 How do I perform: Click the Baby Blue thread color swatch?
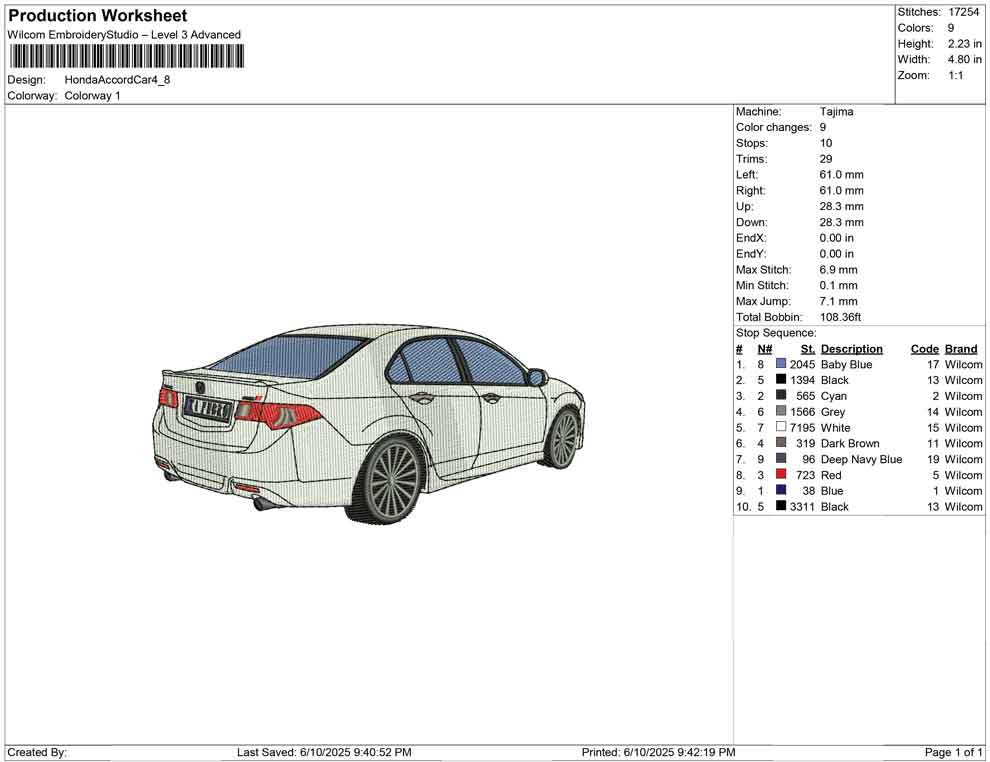click(781, 365)
